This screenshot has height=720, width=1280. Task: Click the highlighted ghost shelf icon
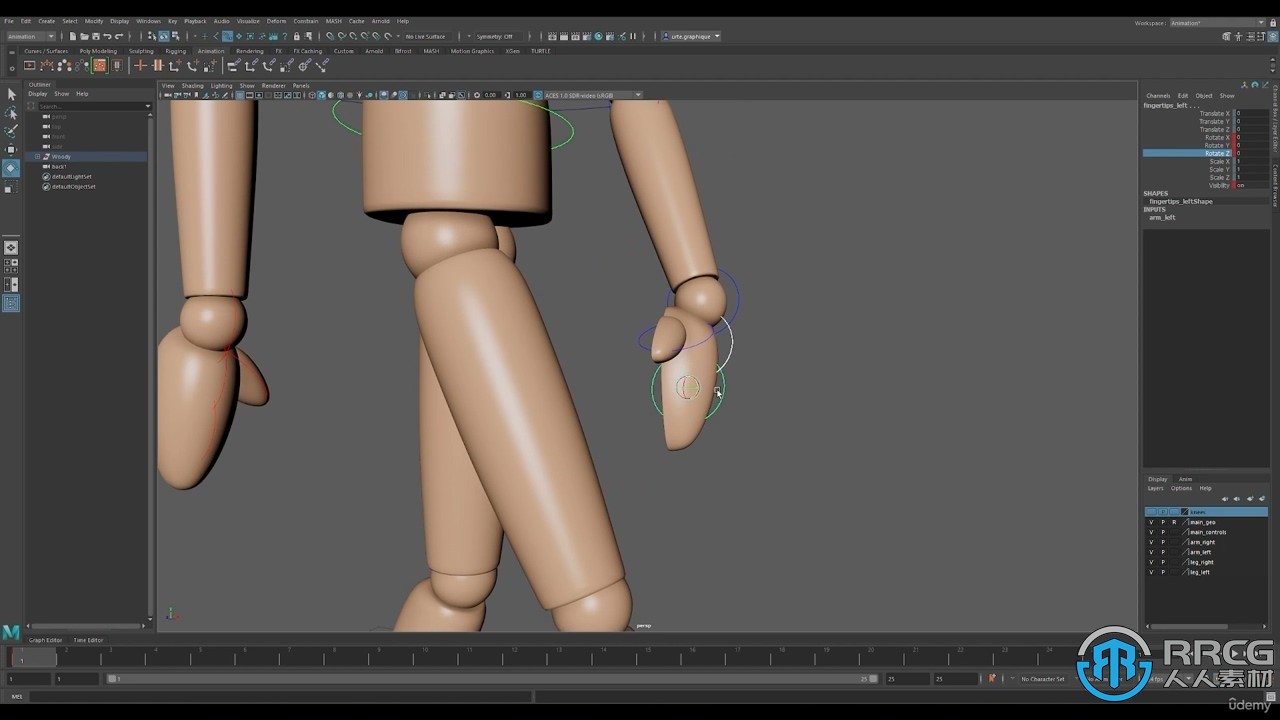click(x=99, y=65)
